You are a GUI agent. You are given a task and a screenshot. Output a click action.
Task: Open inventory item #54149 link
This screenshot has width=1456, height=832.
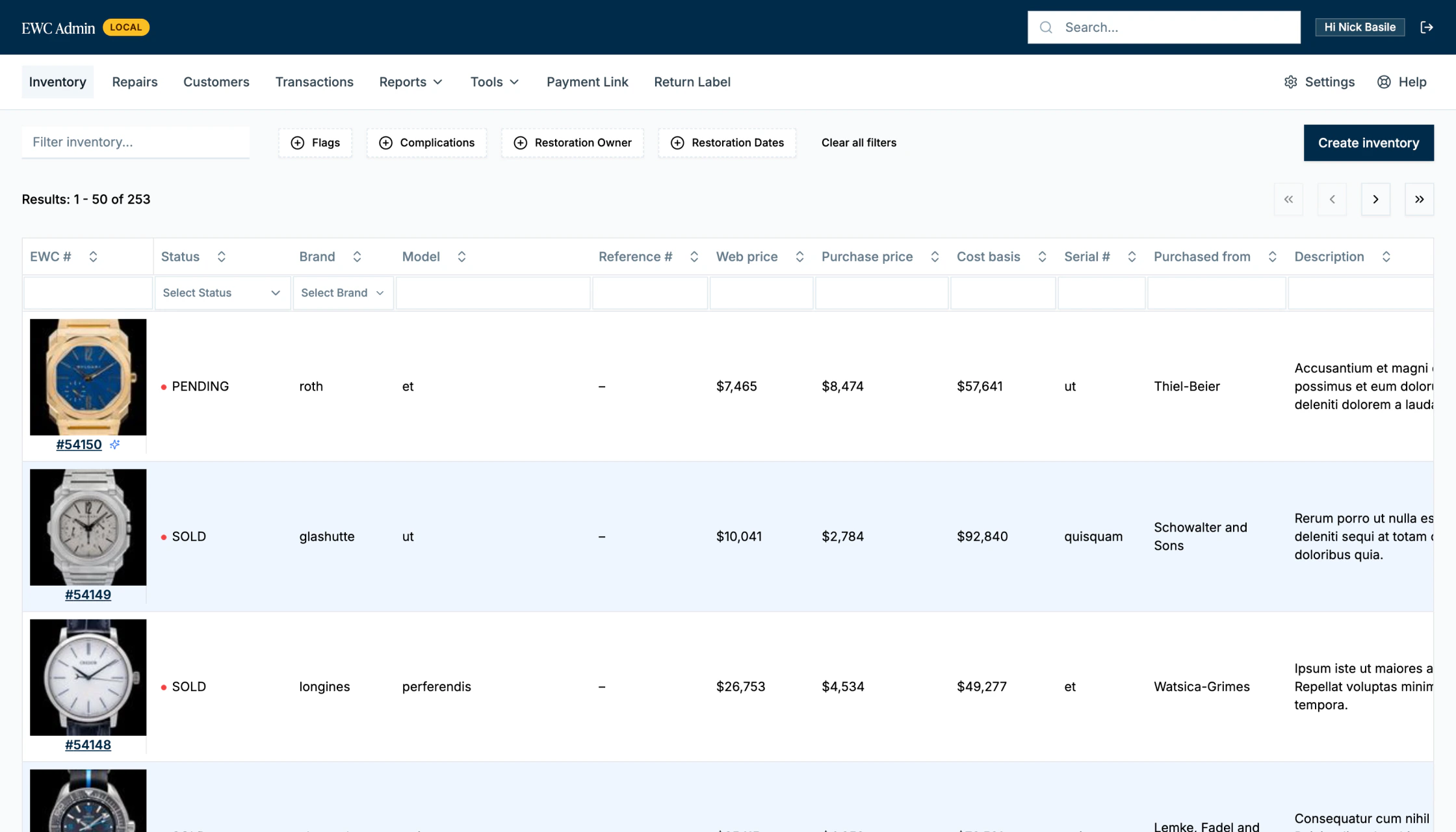point(88,595)
